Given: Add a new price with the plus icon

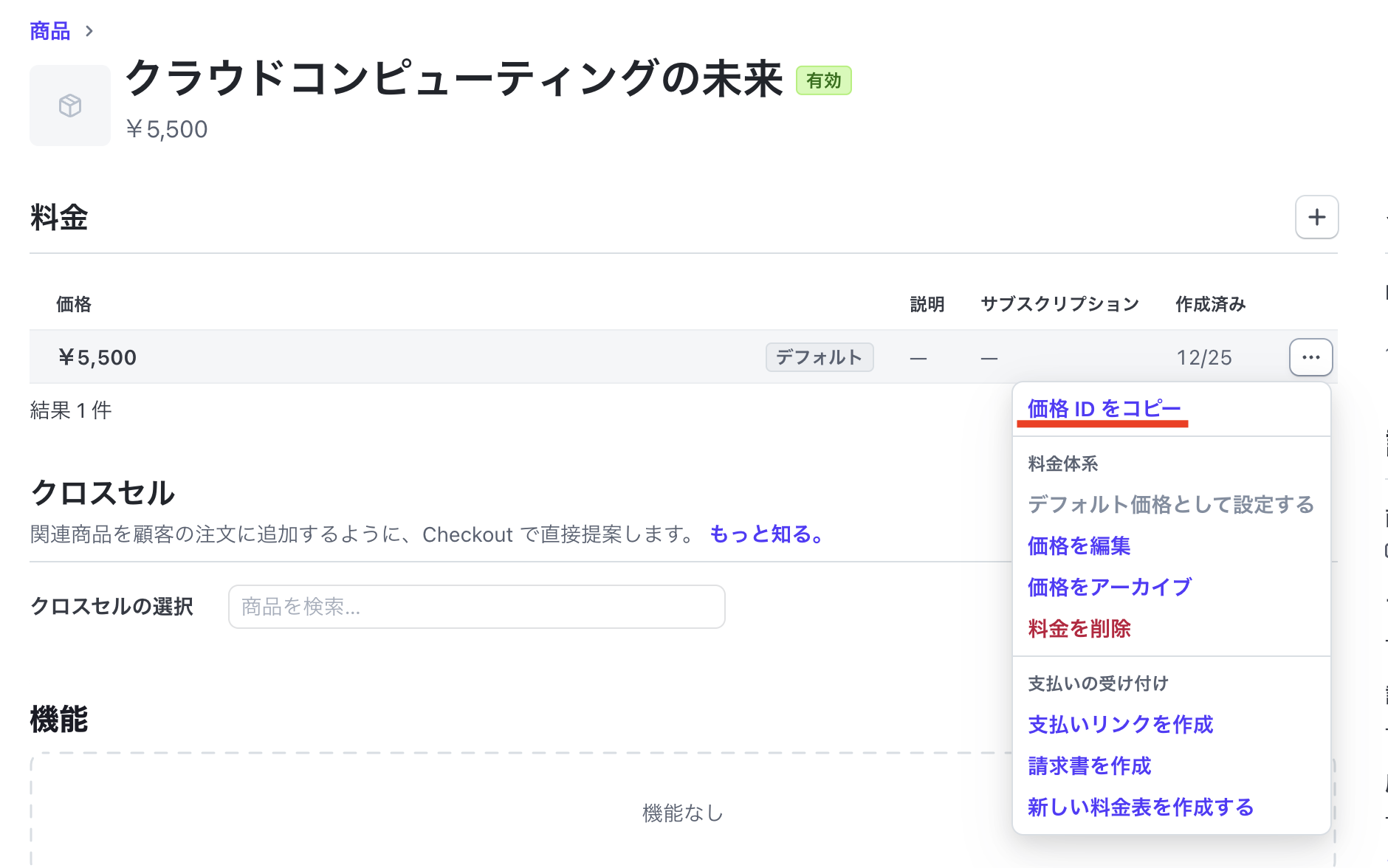Looking at the screenshot, I should [1316, 217].
